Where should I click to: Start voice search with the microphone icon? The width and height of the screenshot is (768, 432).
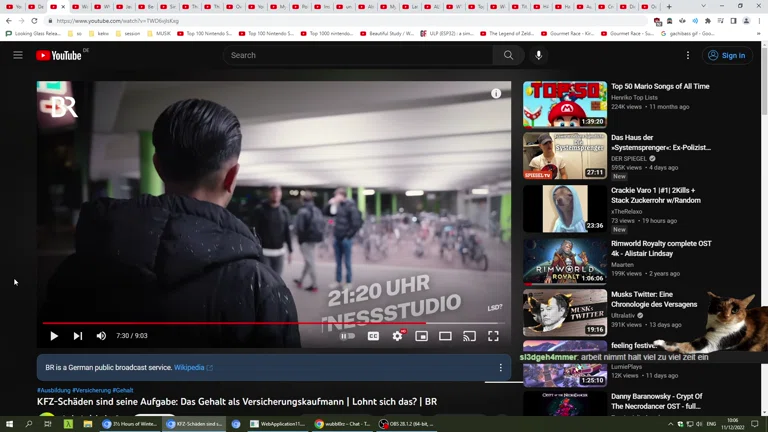pyautogui.click(x=538, y=55)
